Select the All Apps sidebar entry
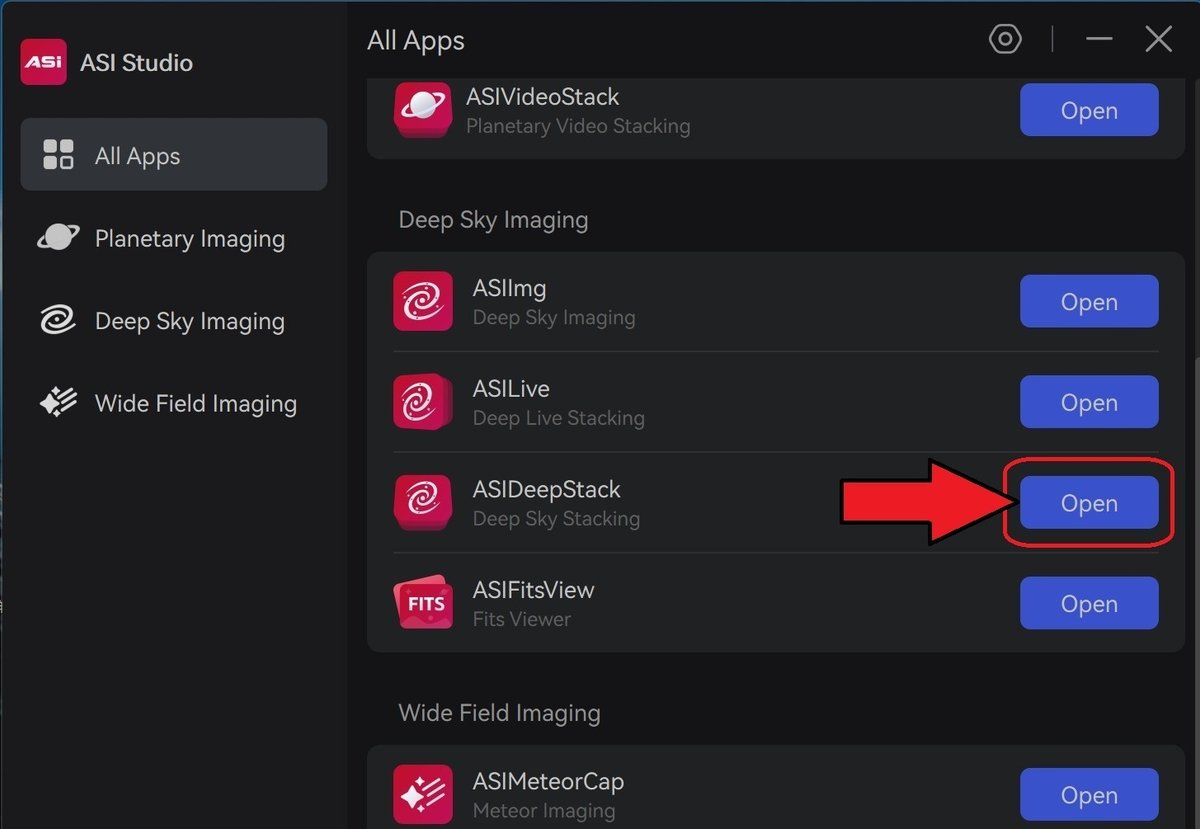 point(137,155)
